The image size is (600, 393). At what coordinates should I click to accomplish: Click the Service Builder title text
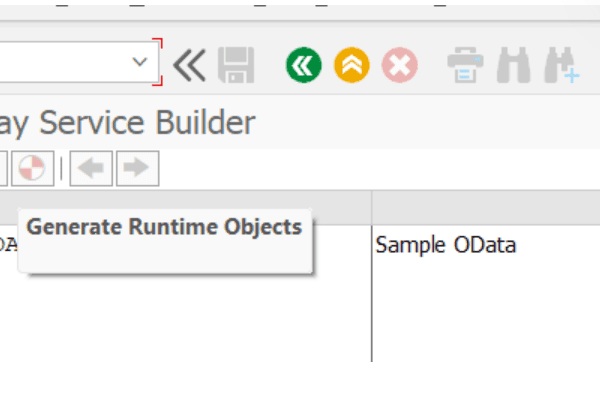pyautogui.click(x=147, y=122)
